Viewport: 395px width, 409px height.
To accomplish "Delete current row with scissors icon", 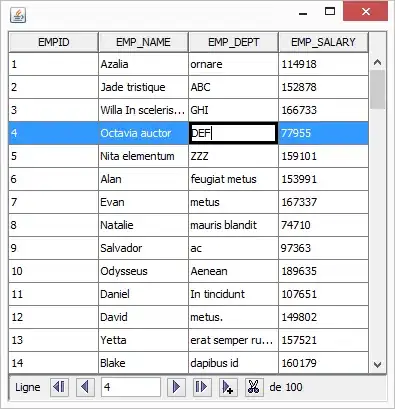I will tap(254, 387).
